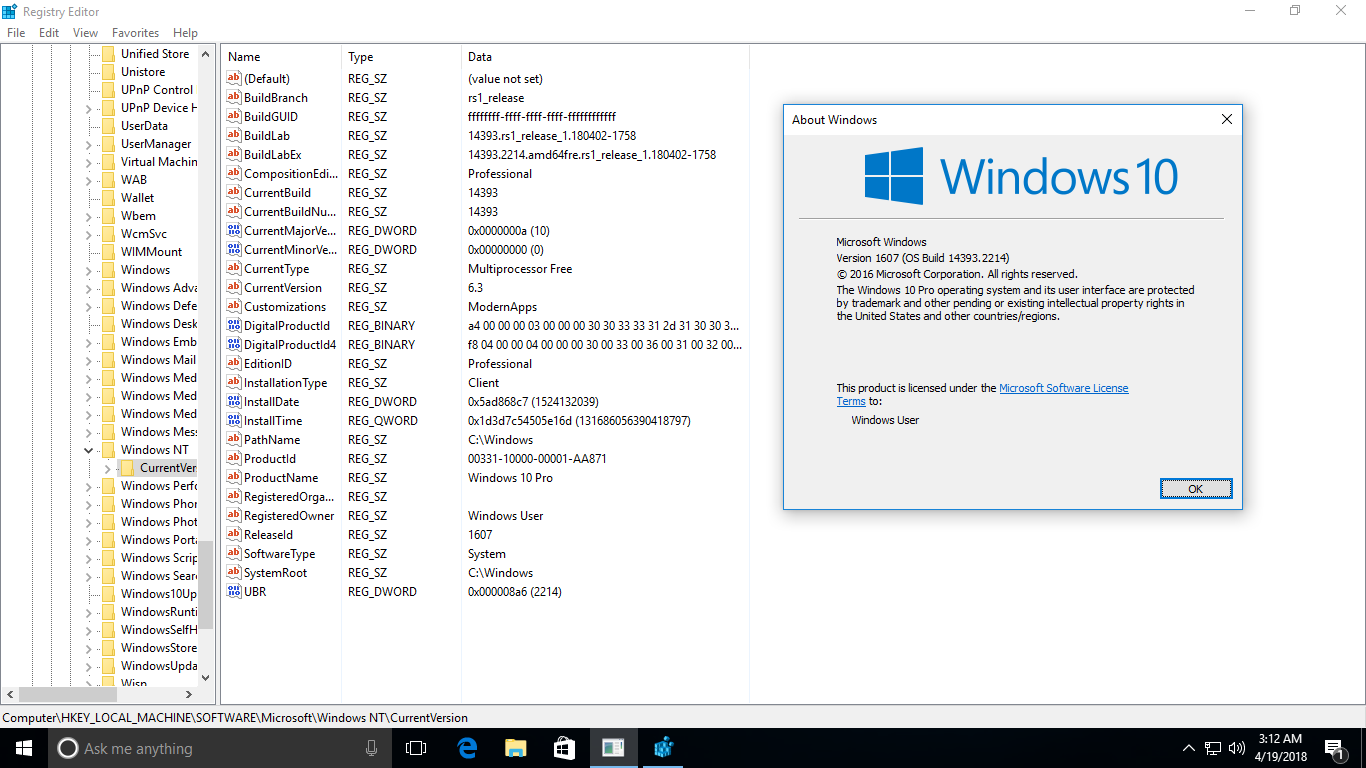The image size is (1366, 768).
Task: Click the Wallet folder icon in tree
Action: [x=108, y=198]
